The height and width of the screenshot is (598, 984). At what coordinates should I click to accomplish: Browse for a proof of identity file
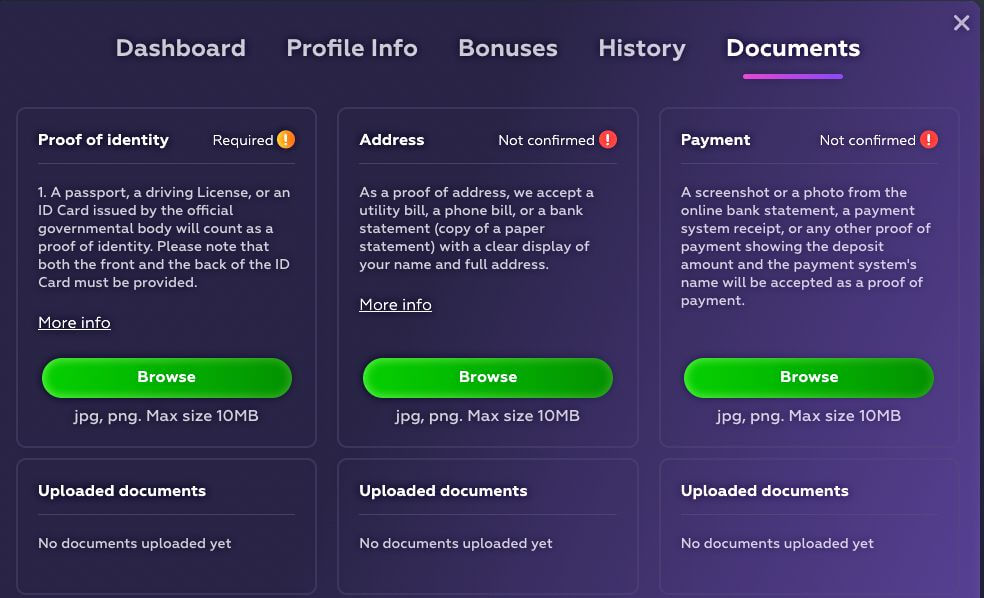pyautogui.click(x=166, y=378)
